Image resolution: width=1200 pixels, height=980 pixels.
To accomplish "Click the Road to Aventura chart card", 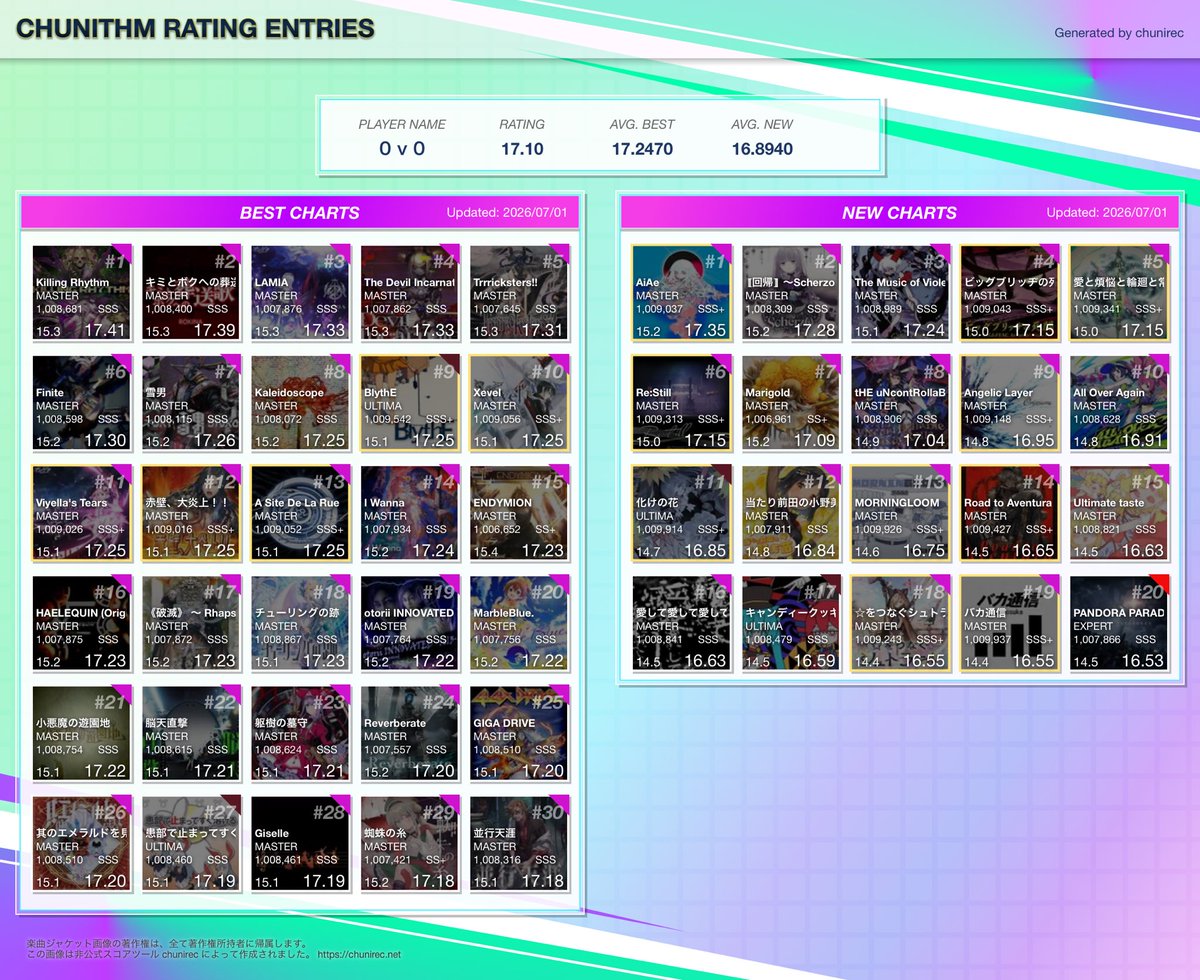I will point(1010,512).
